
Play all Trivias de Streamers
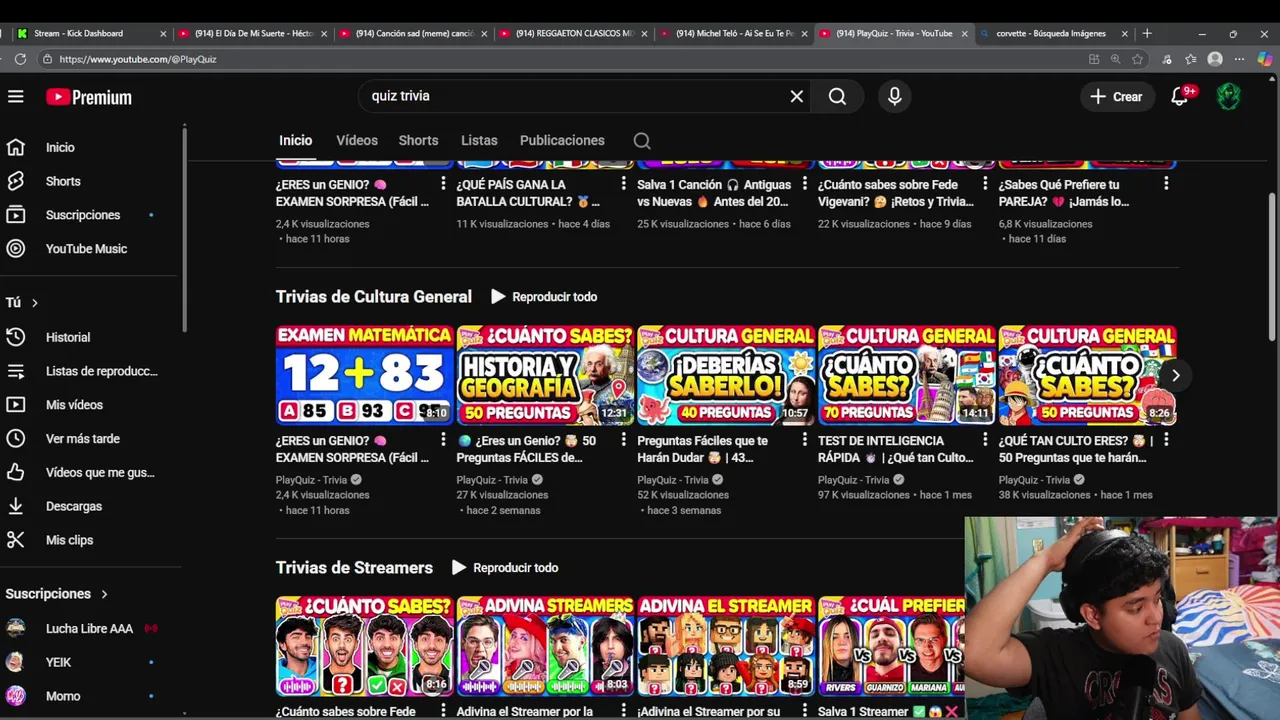[505, 568]
